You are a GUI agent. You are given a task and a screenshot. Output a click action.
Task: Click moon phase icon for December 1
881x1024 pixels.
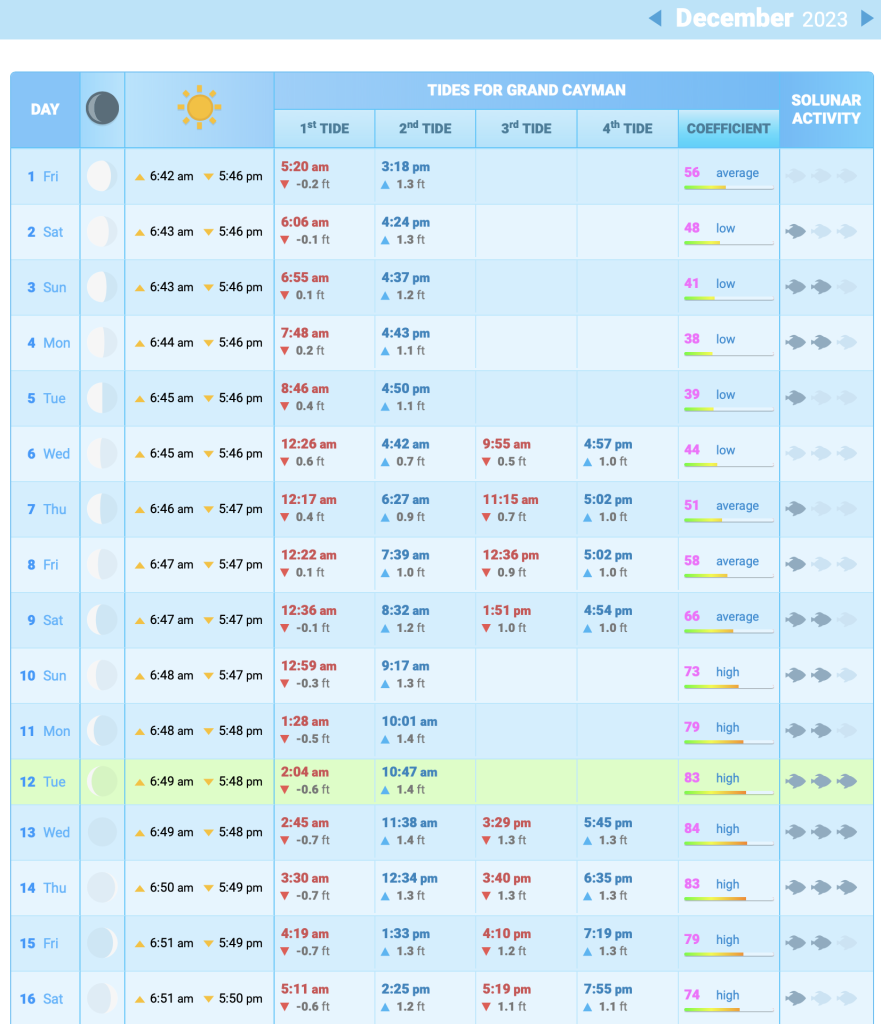point(101,176)
